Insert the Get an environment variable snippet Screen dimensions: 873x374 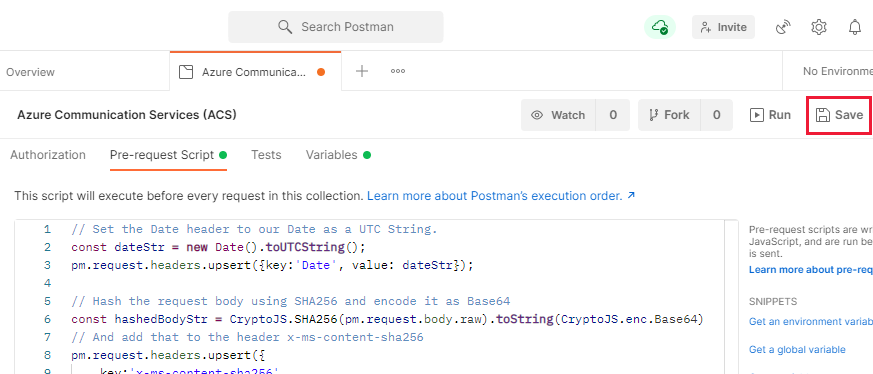click(x=811, y=322)
